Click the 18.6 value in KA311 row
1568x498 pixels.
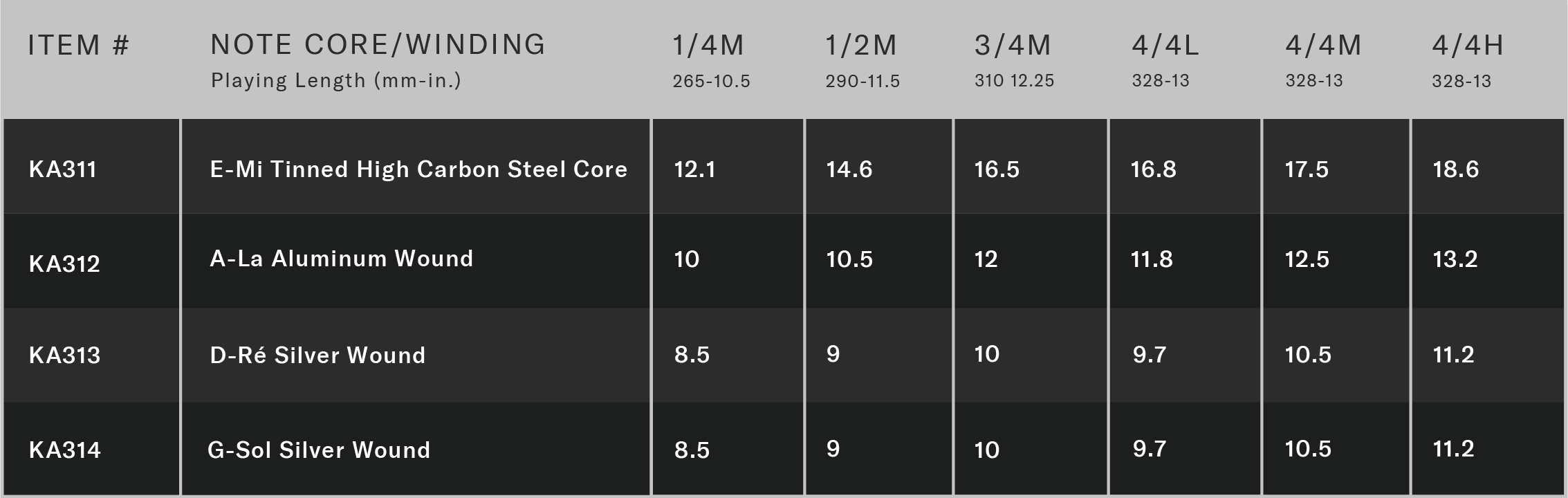coord(1455,169)
